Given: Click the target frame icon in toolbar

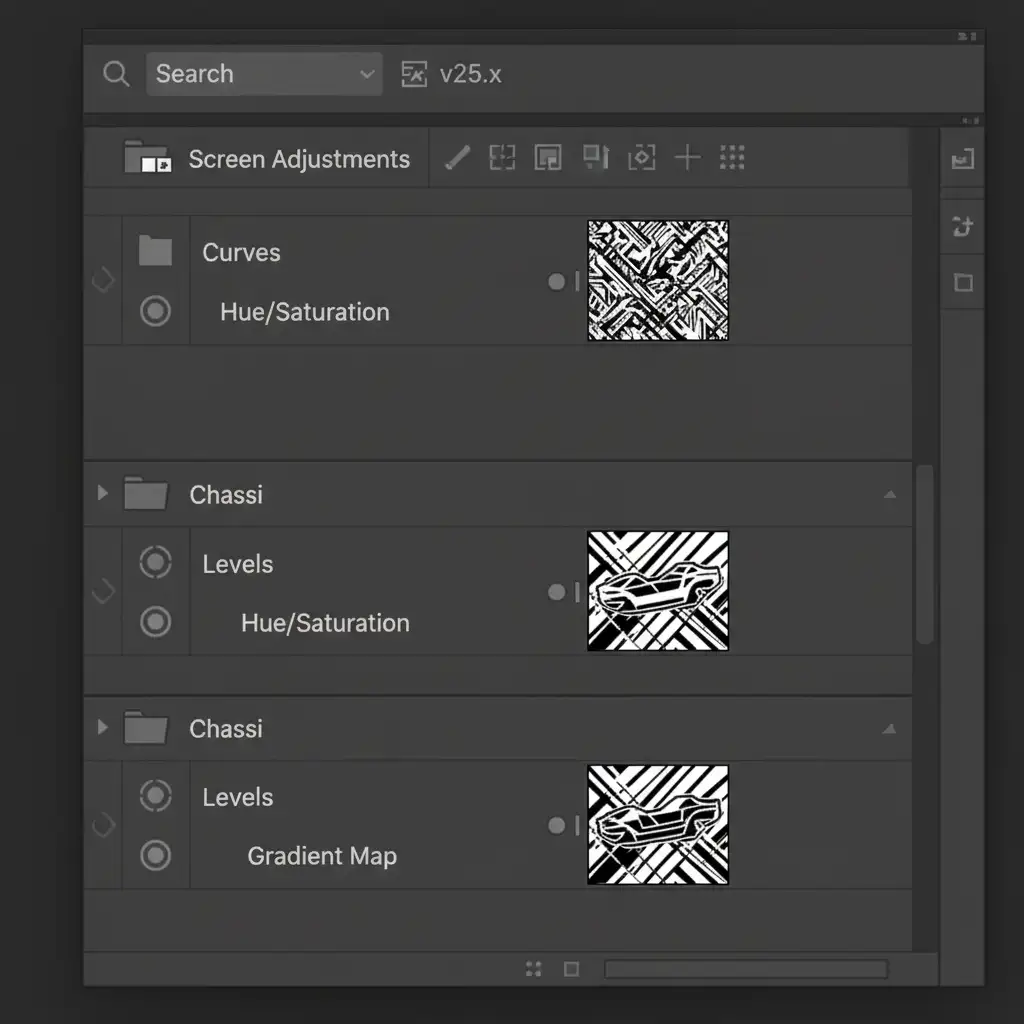Looking at the screenshot, I should tap(641, 158).
